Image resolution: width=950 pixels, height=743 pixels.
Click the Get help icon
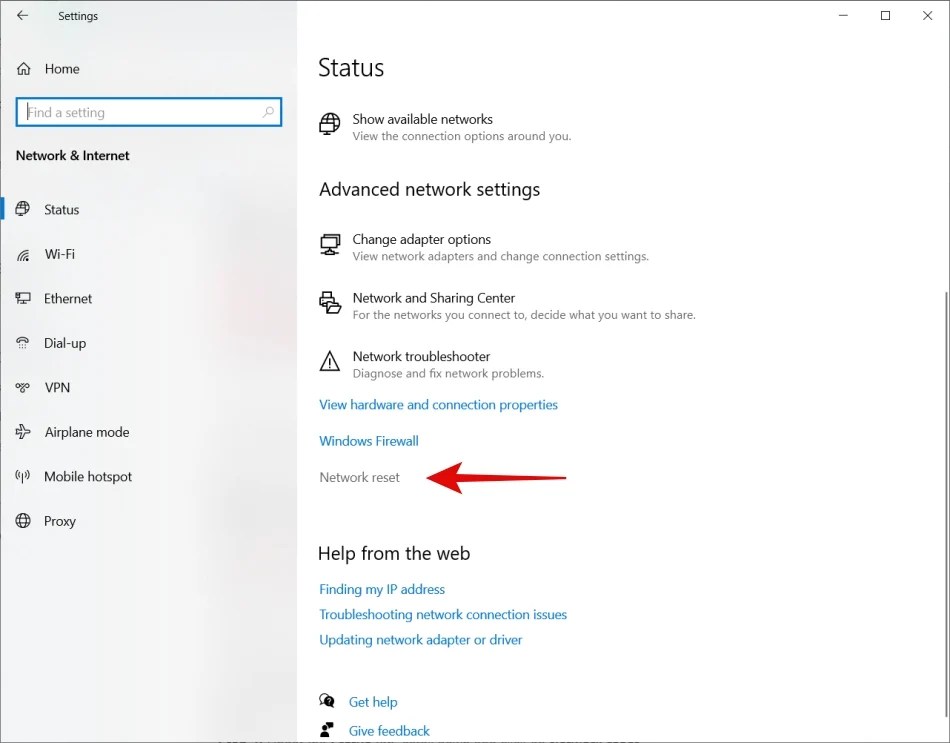pos(327,701)
